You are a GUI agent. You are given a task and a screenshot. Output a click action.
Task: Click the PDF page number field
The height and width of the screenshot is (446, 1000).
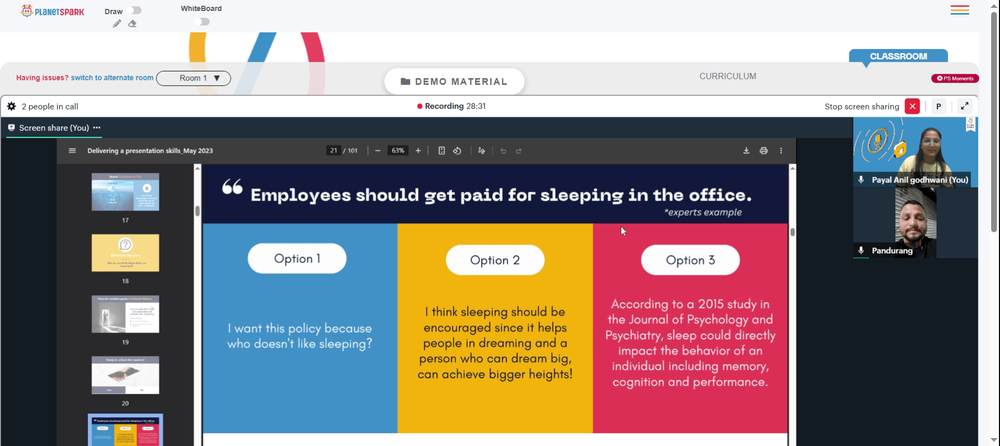[334, 151]
